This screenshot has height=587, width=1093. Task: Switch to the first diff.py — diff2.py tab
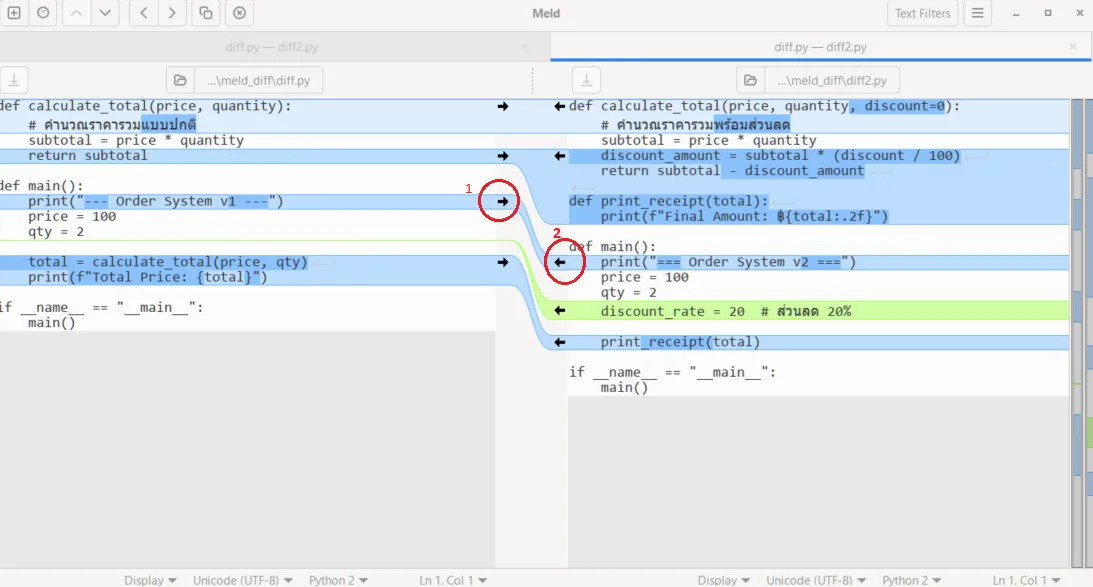272,47
